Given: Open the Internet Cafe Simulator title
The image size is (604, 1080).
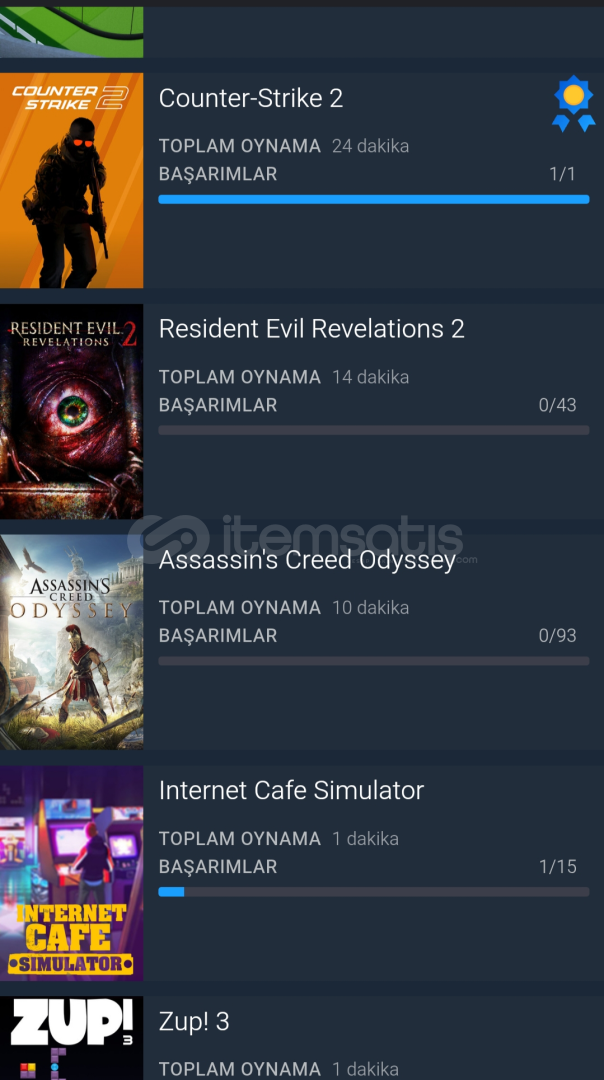Looking at the screenshot, I should [291, 790].
